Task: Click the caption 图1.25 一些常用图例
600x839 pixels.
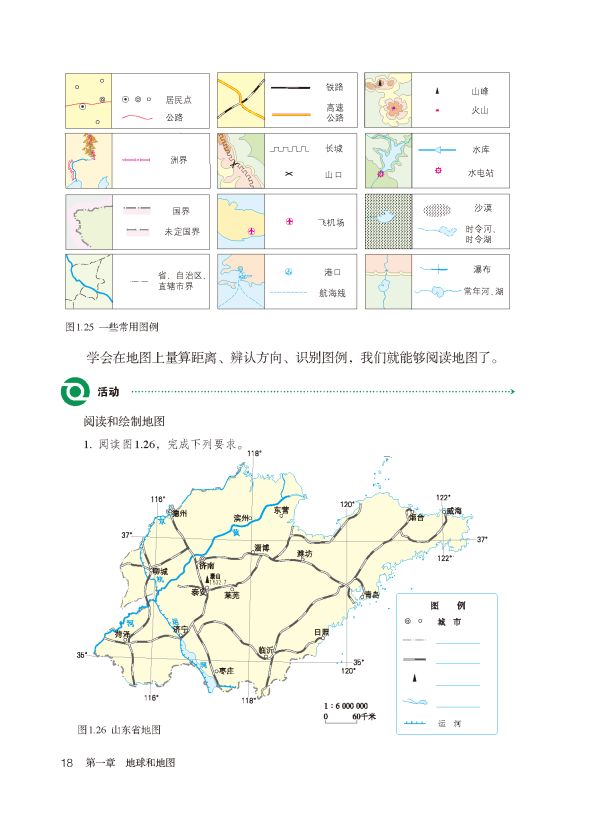Action: click(112, 327)
